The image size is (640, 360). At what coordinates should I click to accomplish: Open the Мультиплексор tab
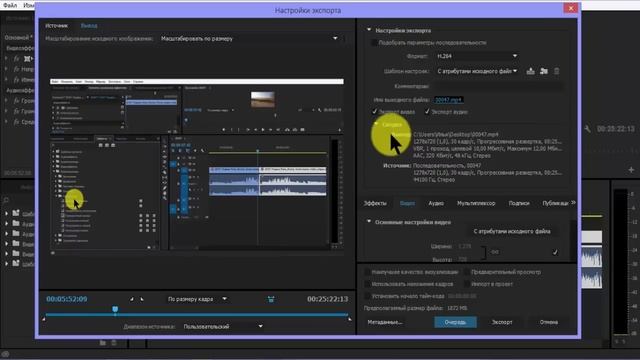coord(476,203)
